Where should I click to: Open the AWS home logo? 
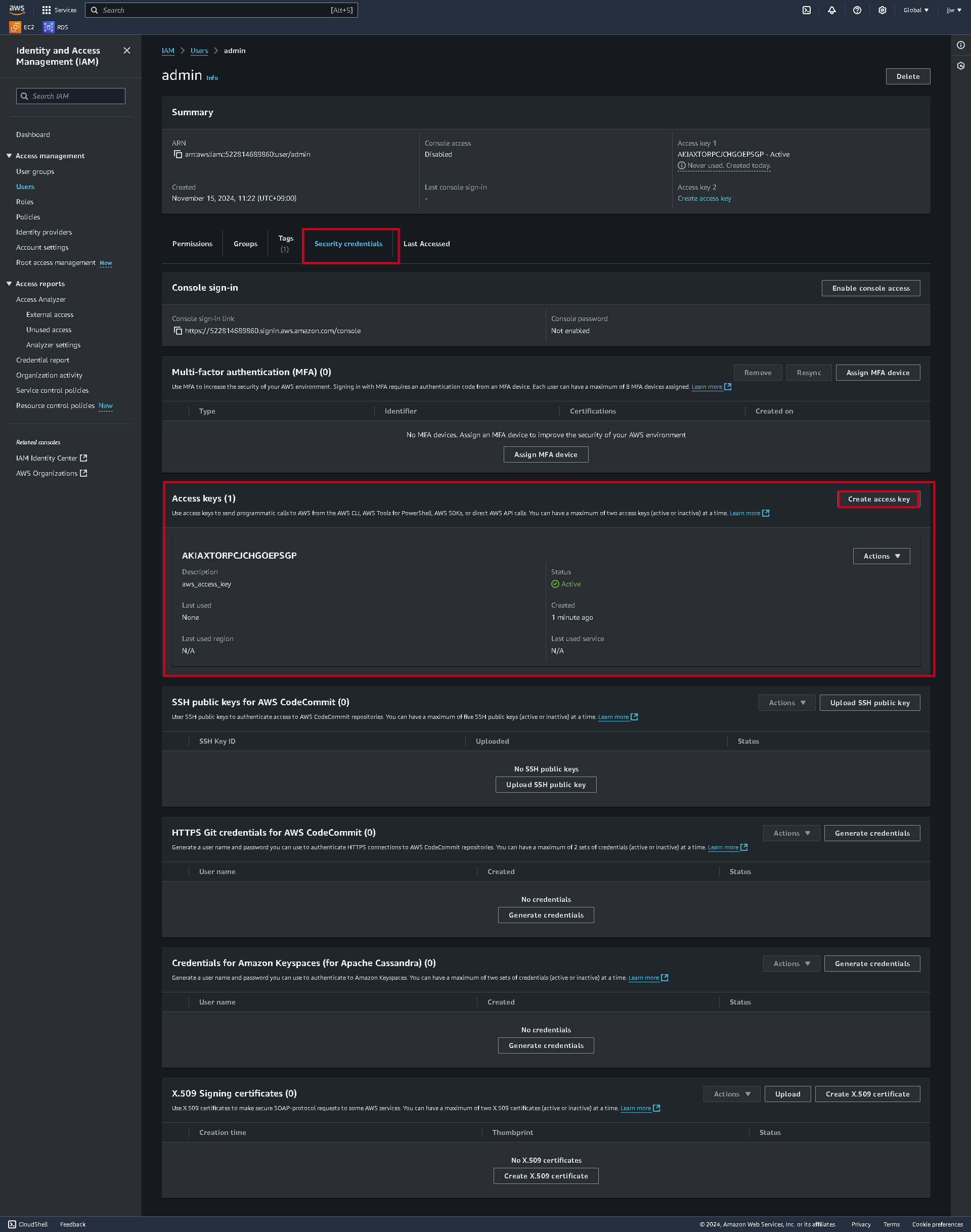point(17,10)
